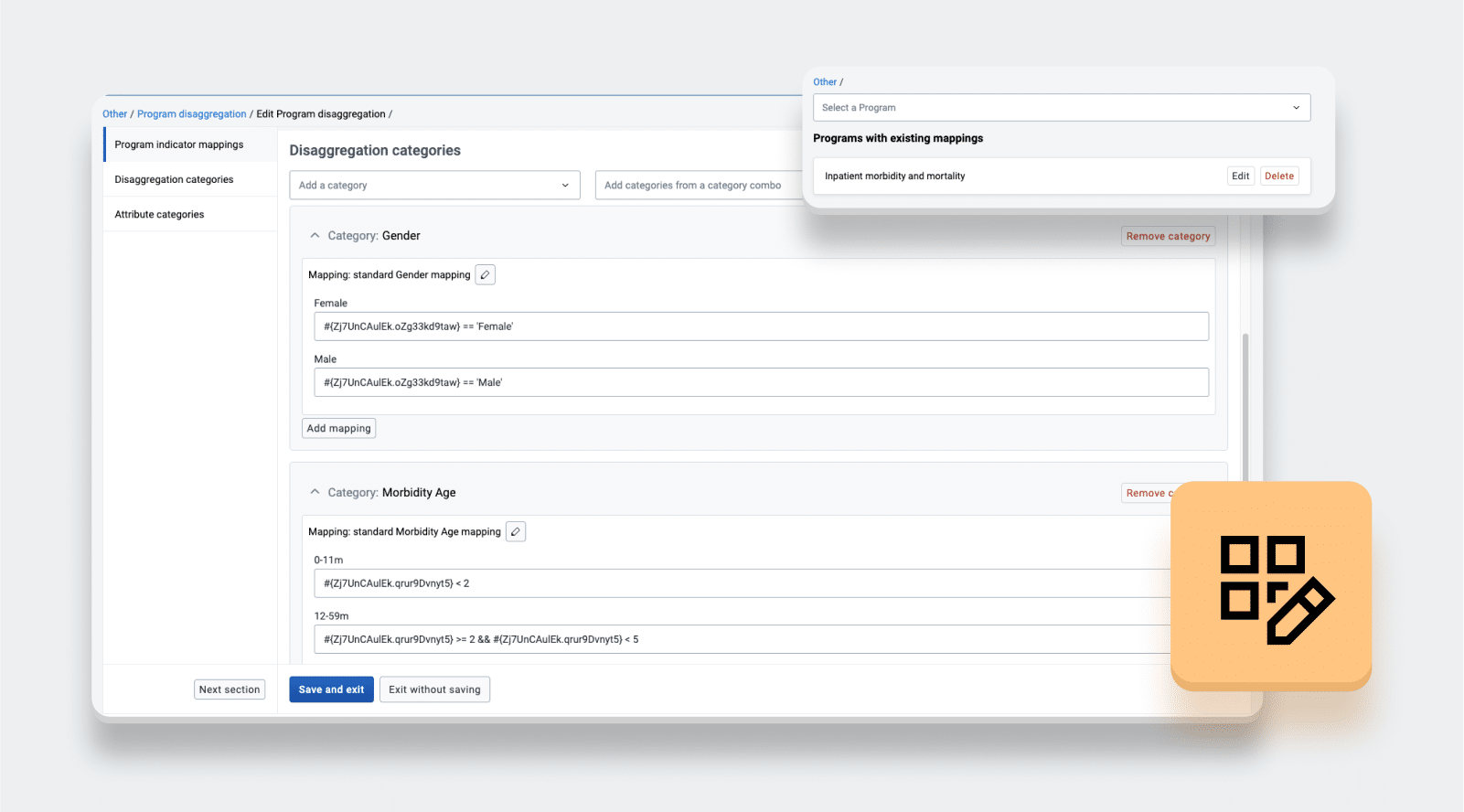Go to Attribute categories section
Image resolution: width=1464 pixels, height=812 pixels.
click(159, 215)
